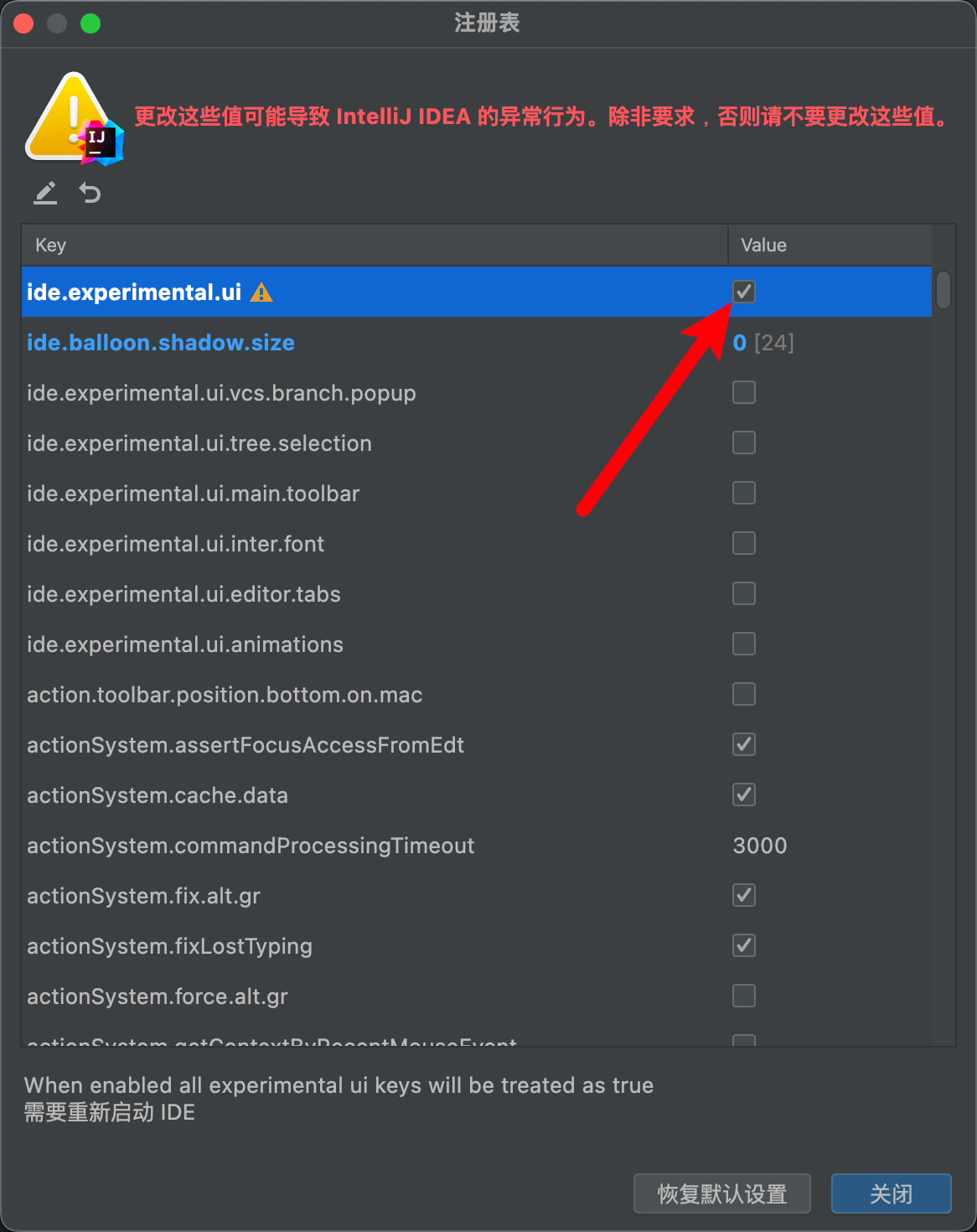
Task: Disable actionSystem.cache.data checkbox
Action: coord(744,795)
